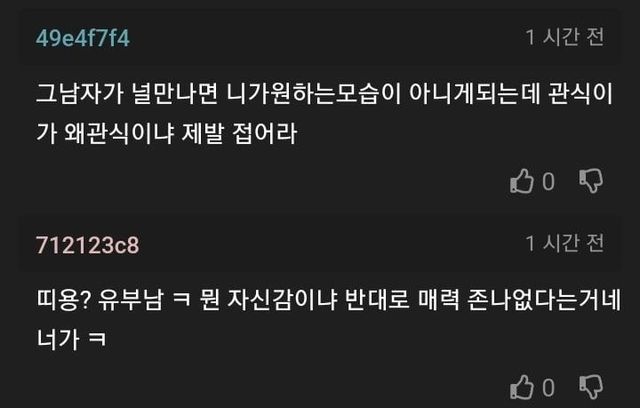Click the '1 시간 전' timestamp on 49e4f7f4's comment
The image size is (640, 408).
click(x=565, y=37)
